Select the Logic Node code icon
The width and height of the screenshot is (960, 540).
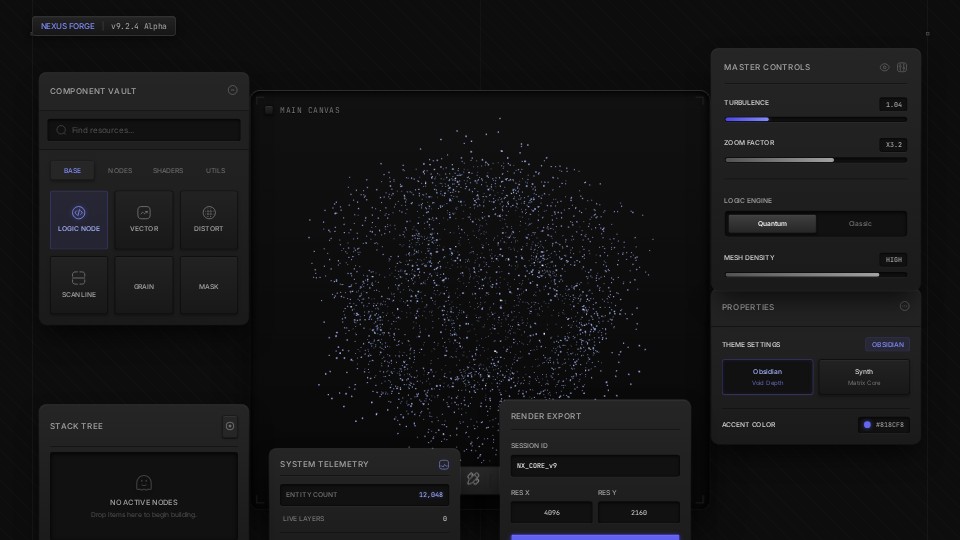pyautogui.click(x=78, y=212)
